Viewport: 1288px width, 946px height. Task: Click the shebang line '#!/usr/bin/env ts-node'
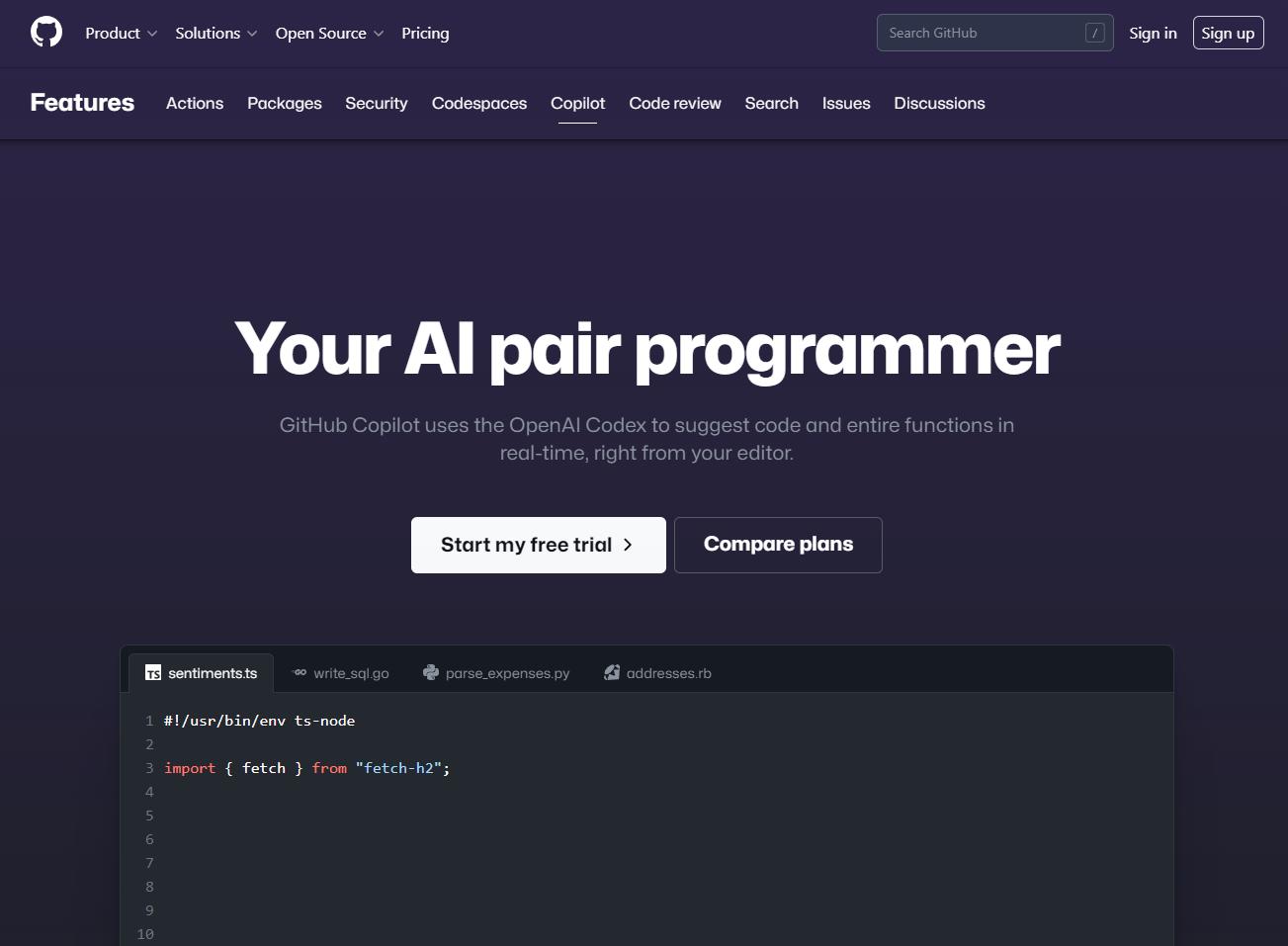(x=259, y=721)
